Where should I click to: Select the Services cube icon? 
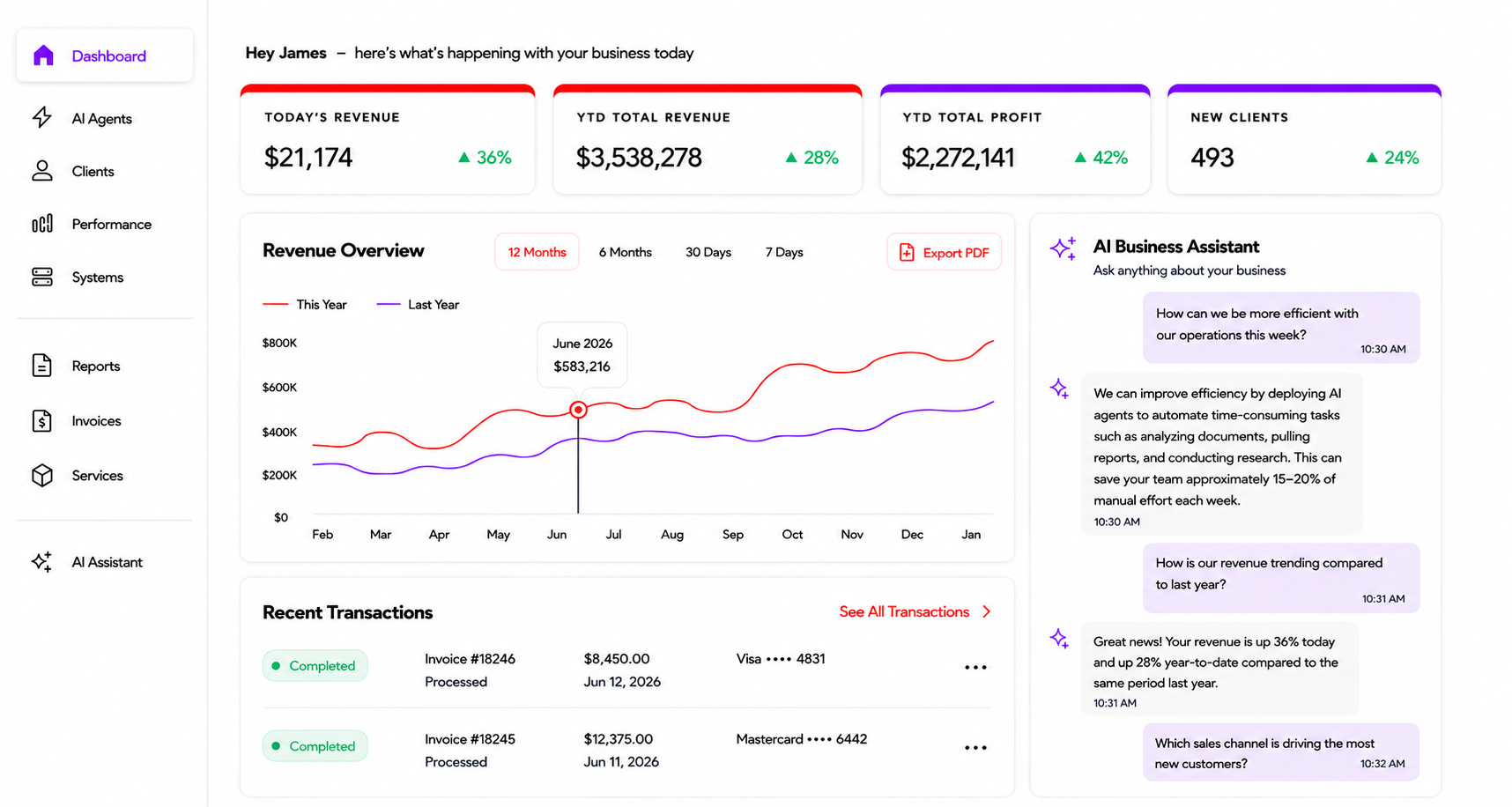pos(42,475)
